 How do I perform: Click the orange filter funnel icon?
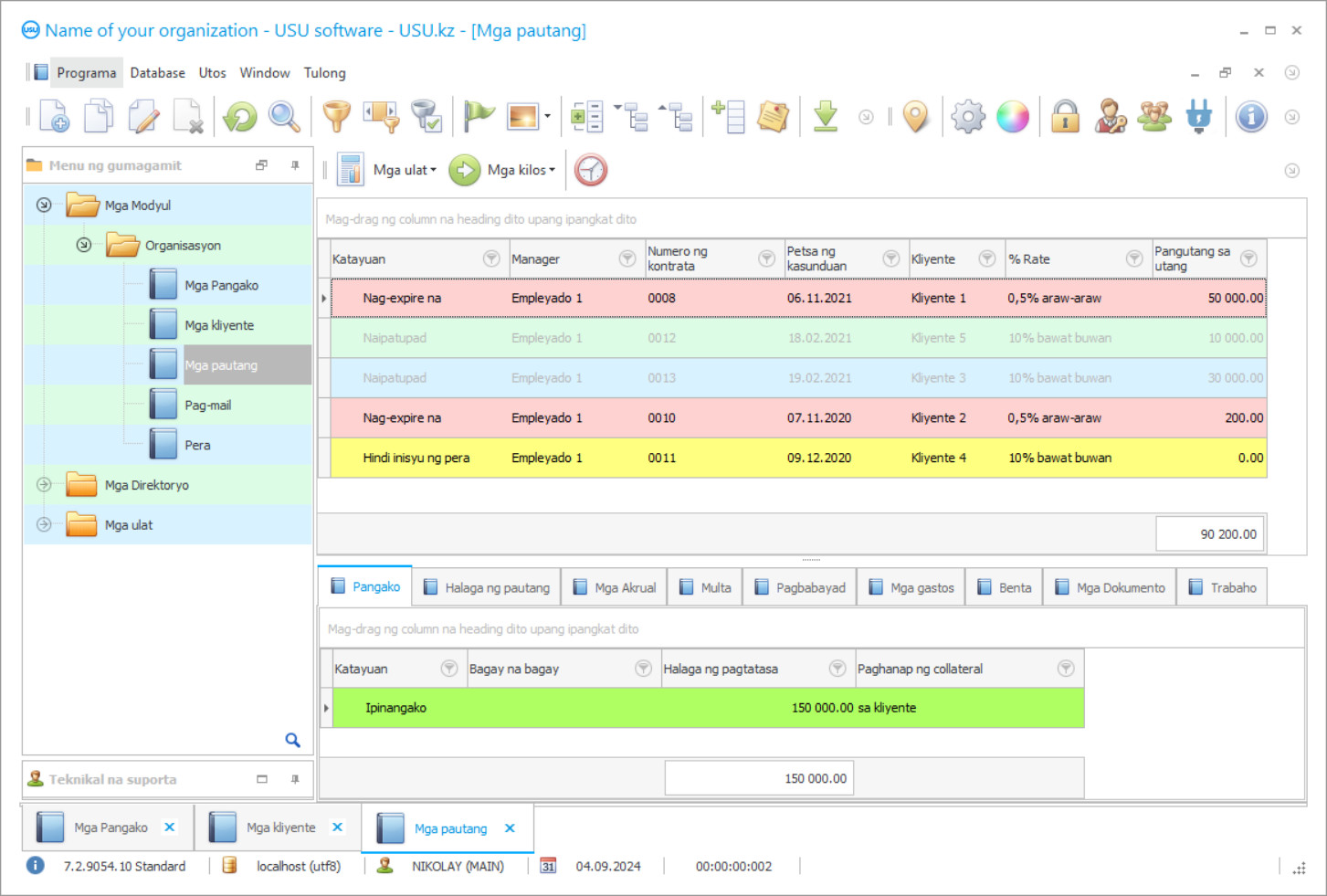pyautogui.click(x=337, y=116)
